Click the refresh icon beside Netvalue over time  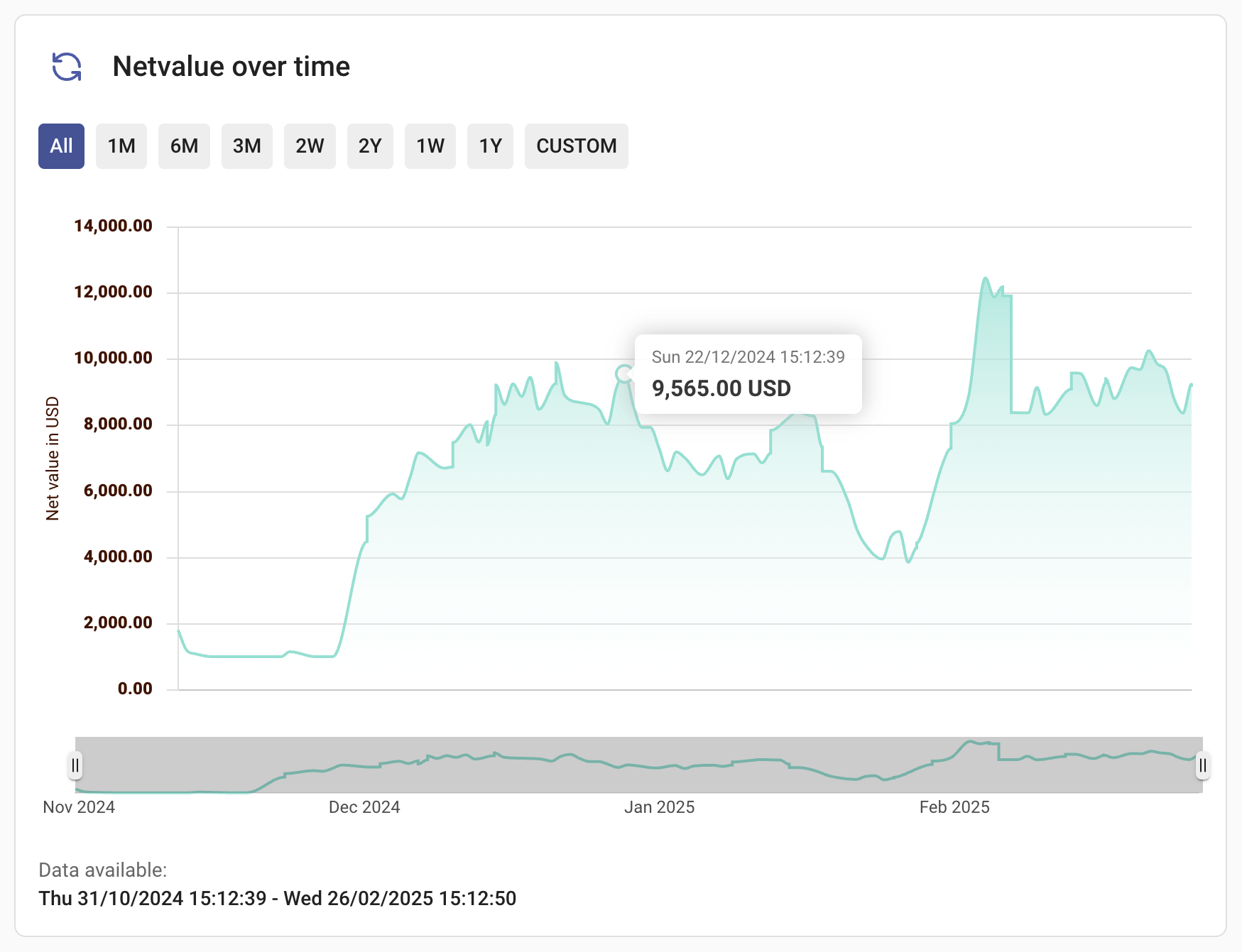67,67
